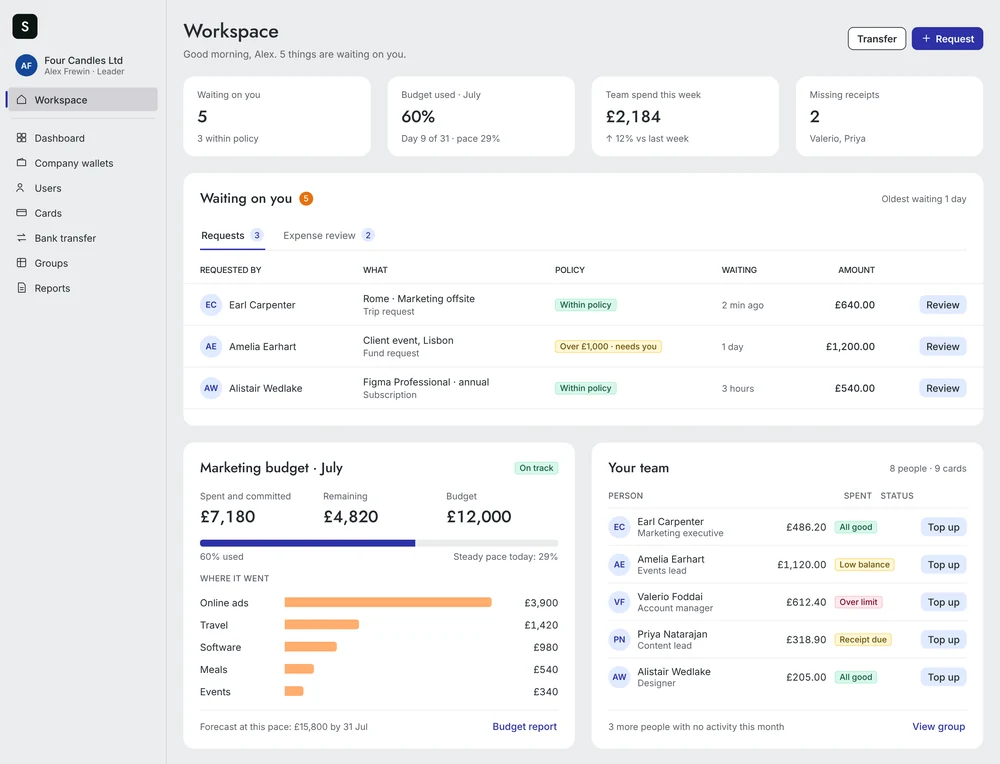Screen dimensions: 1000x764
Task: Click Figma Professional annual text
Action: pyautogui.click(x=426, y=382)
